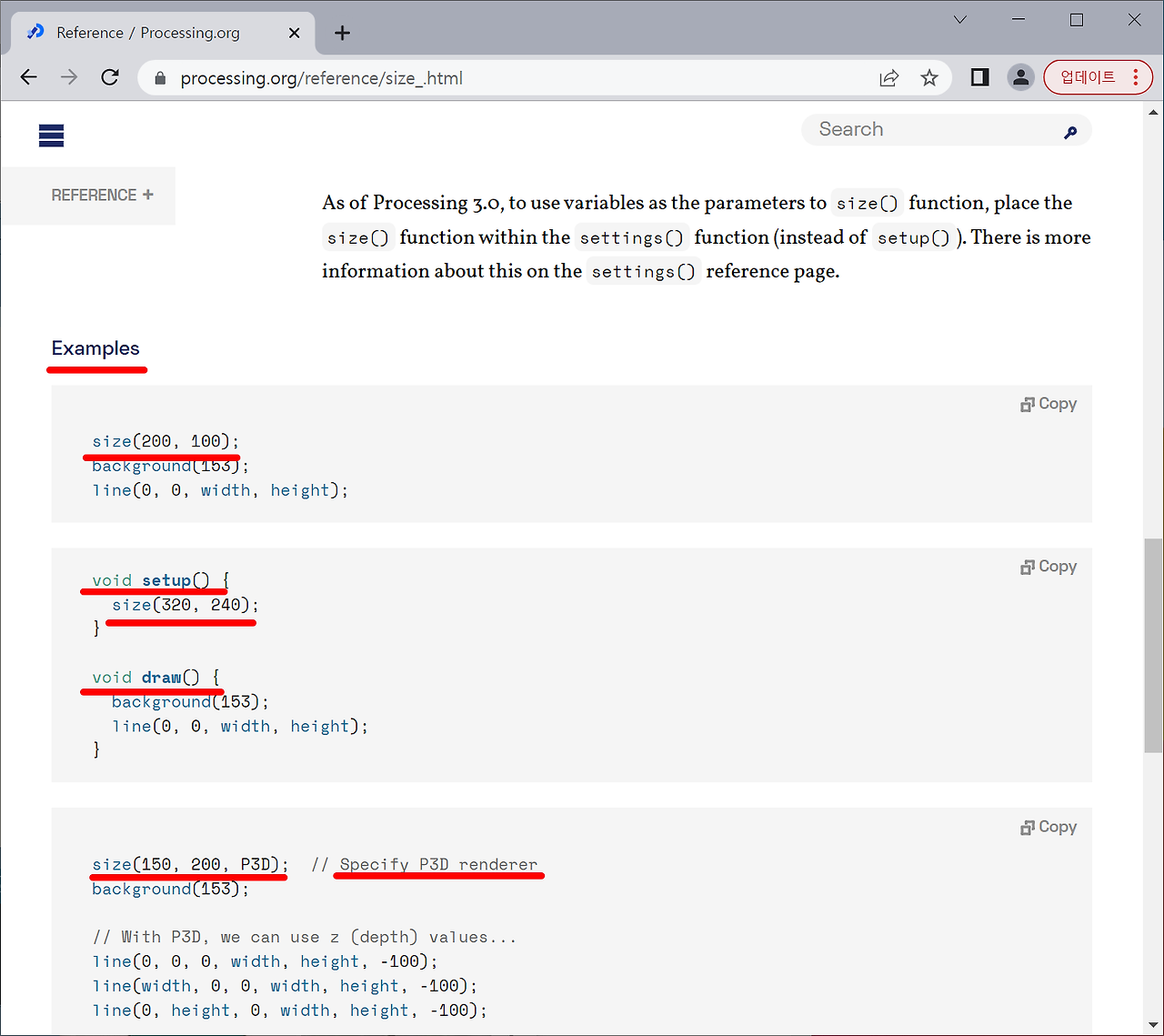Open Chrome three-dot menu
The image size is (1164, 1036).
point(1136,77)
